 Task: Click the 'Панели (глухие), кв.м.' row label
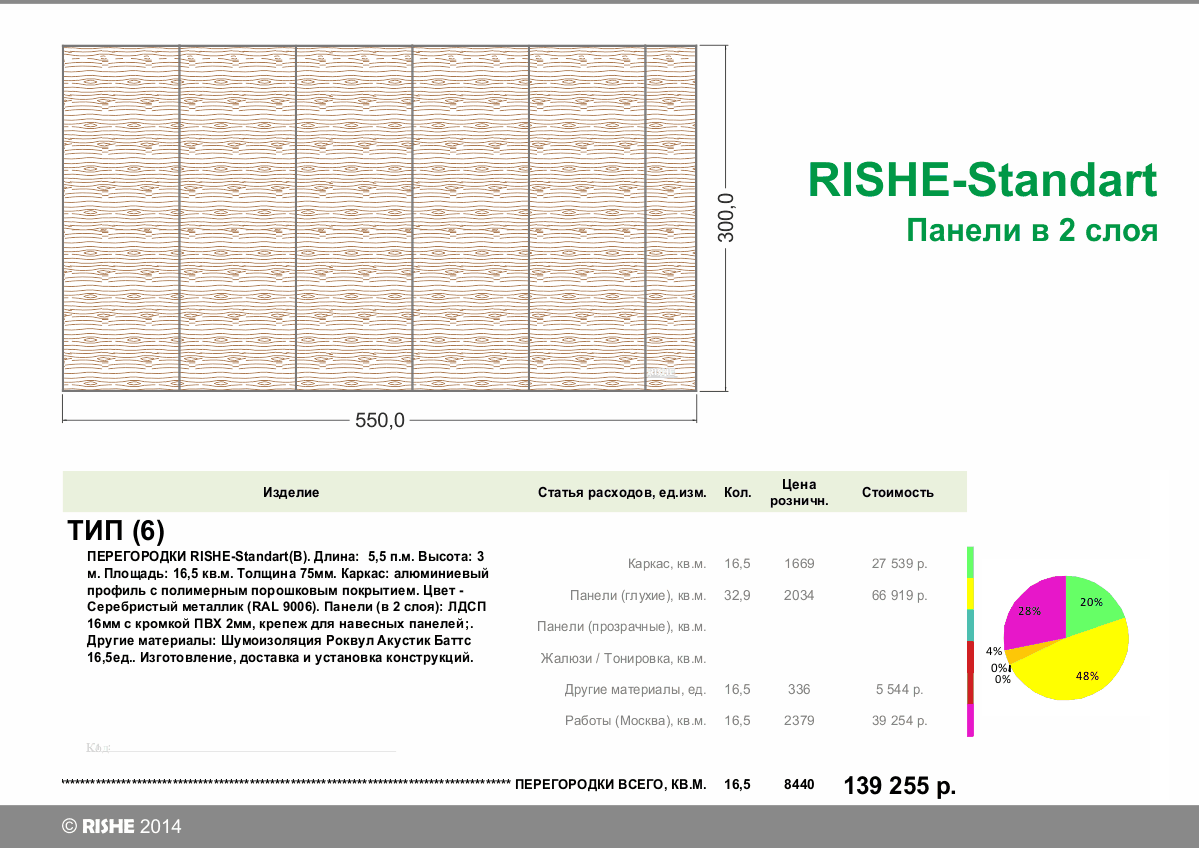coord(638,595)
